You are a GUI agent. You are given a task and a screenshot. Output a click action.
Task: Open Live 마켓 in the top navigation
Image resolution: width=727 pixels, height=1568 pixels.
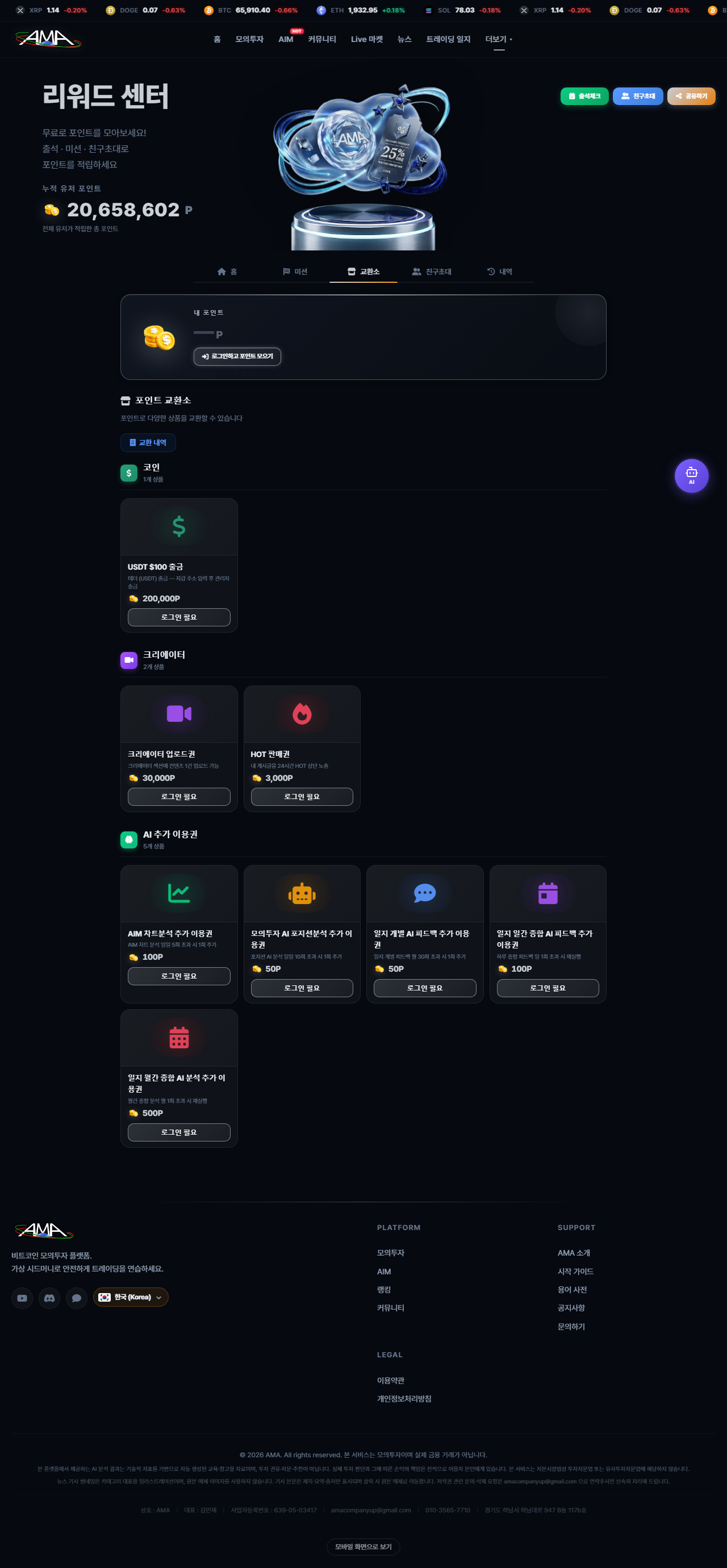(366, 39)
